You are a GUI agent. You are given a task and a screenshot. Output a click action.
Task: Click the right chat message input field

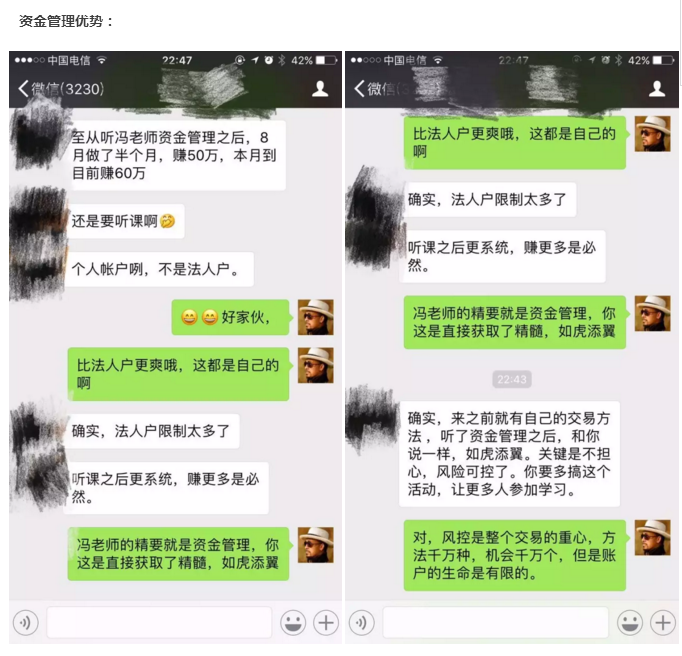pyautogui.click(x=495, y=623)
